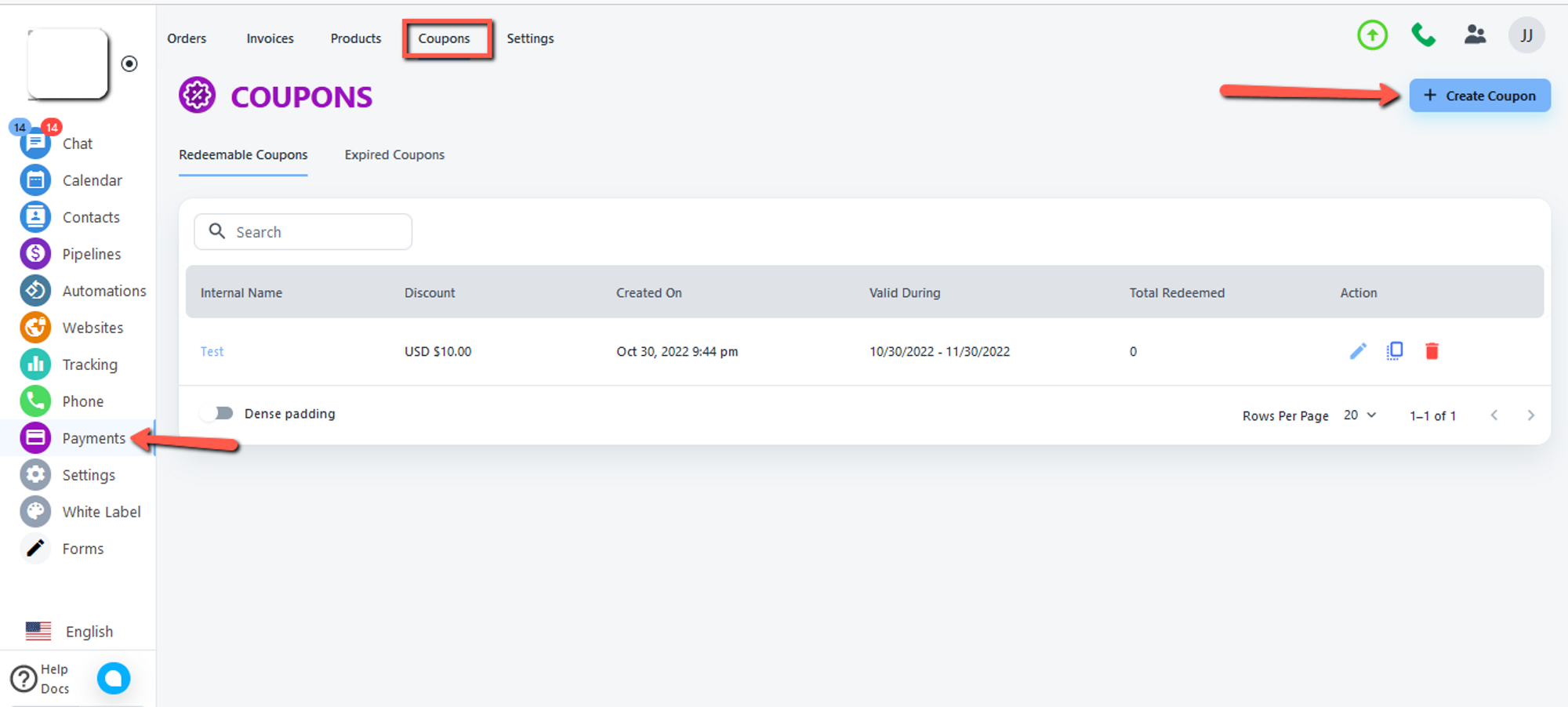The width and height of the screenshot is (1568, 707).
Task: Click the radio button beside the logo
Action: click(129, 63)
